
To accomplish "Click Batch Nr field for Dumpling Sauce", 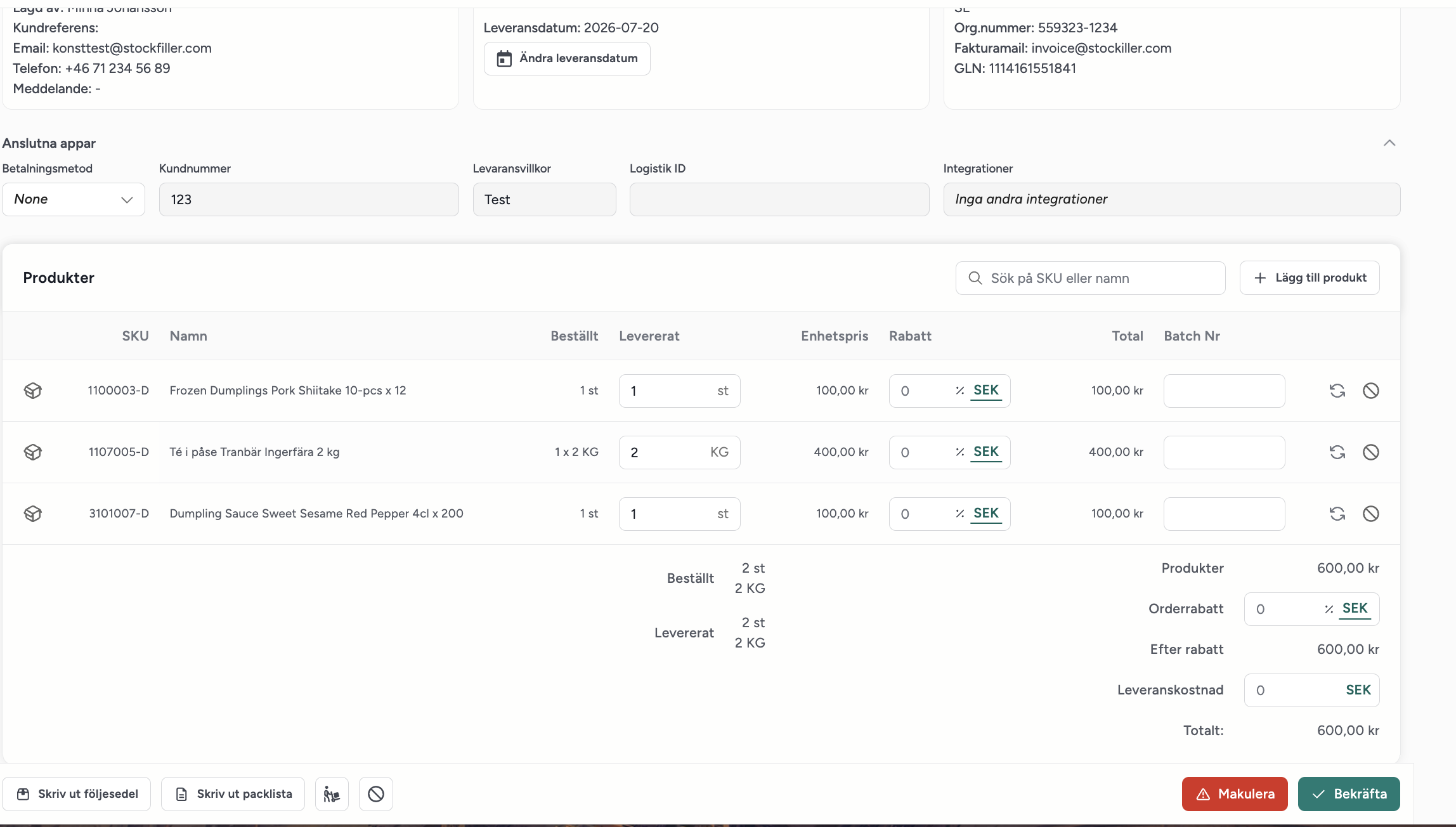I will click(x=1225, y=514).
